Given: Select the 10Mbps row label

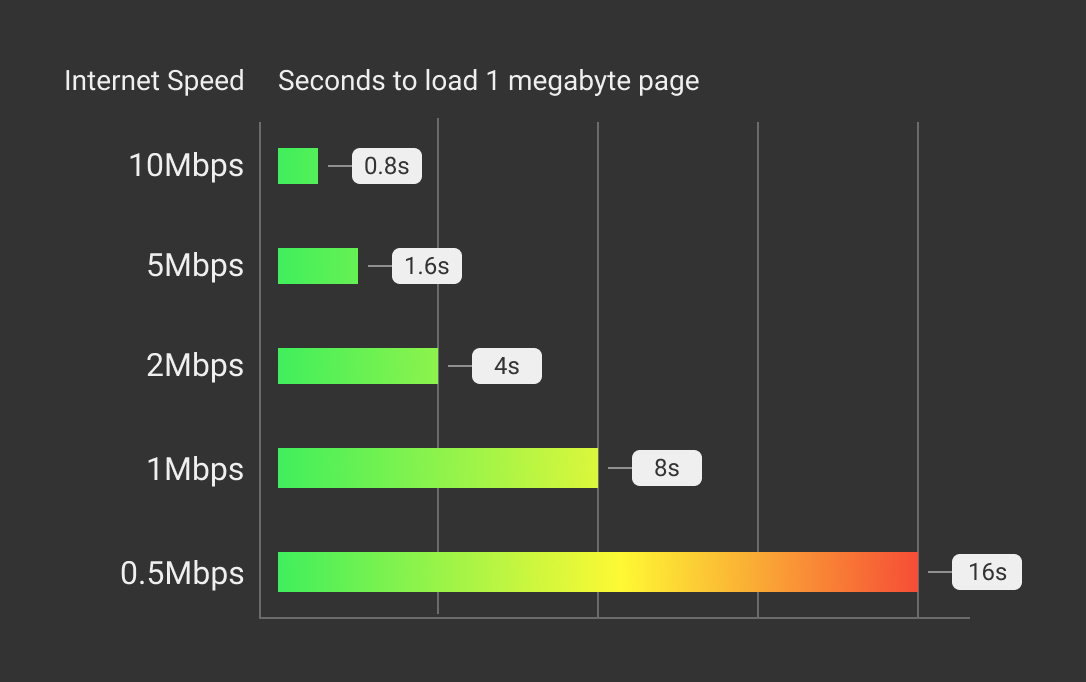Looking at the screenshot, I should point(186,165).
